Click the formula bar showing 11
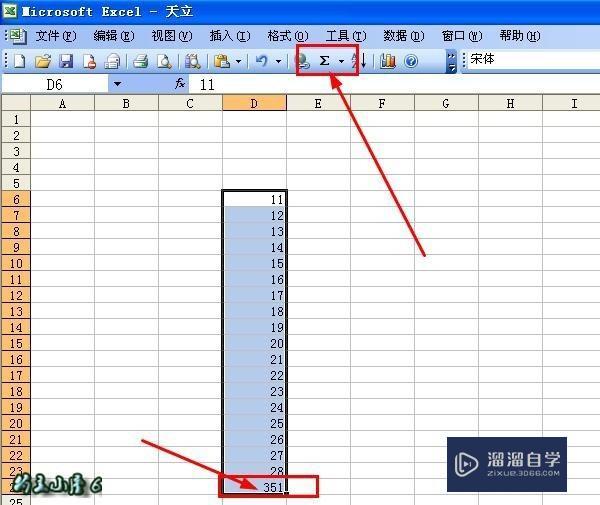This screenshot has width=600, height=505. 394,84
